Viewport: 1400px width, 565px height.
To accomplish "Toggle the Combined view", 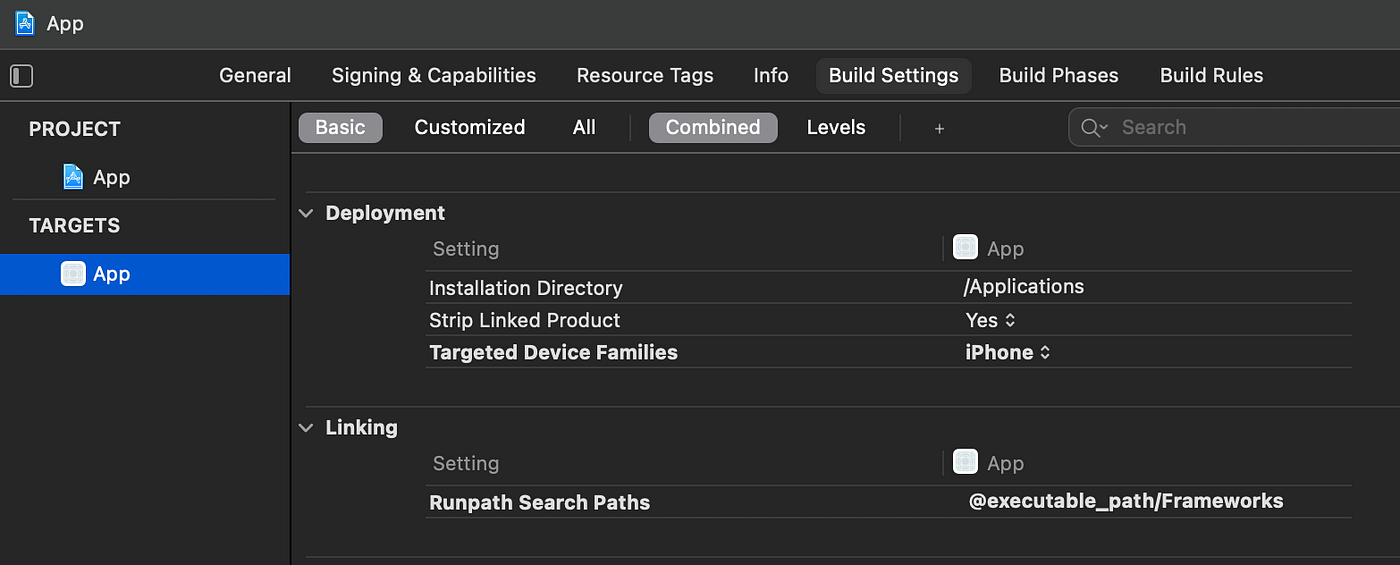I will [x=713, y=127].
